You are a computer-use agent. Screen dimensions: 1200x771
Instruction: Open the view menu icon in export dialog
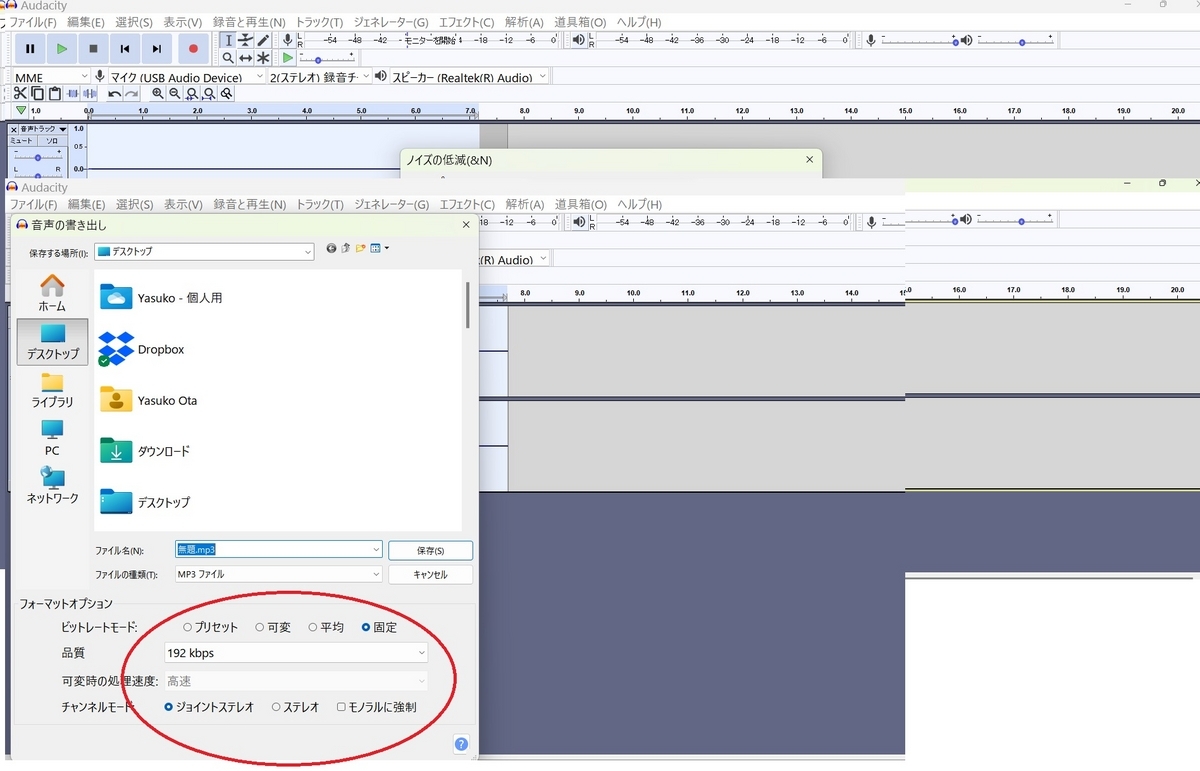(379, 248)
